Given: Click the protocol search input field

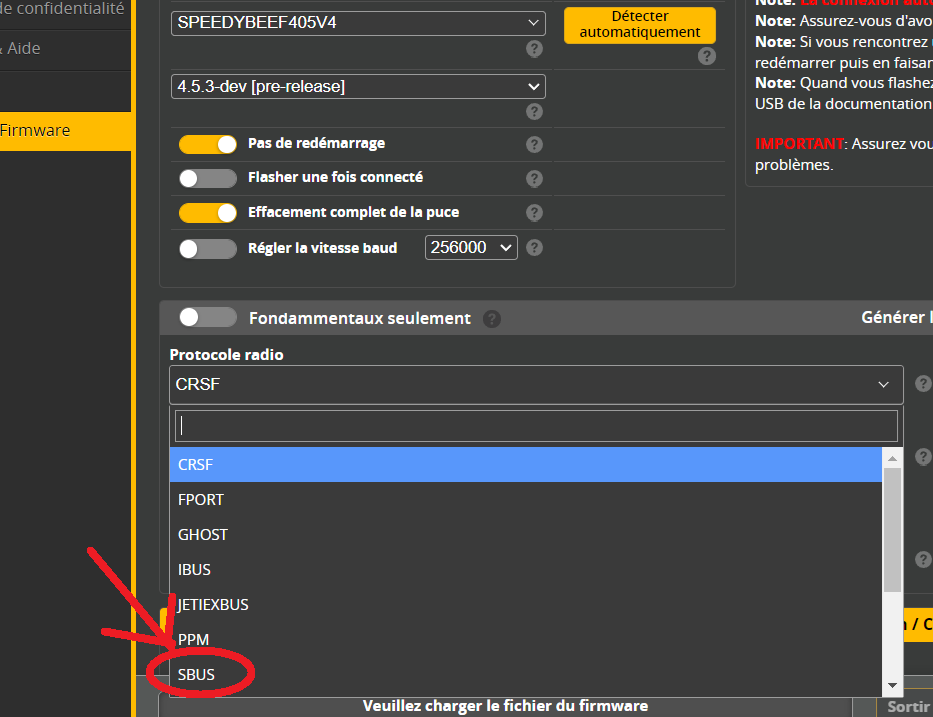Looking at the screenshot, I should click(x=536, y=426).
